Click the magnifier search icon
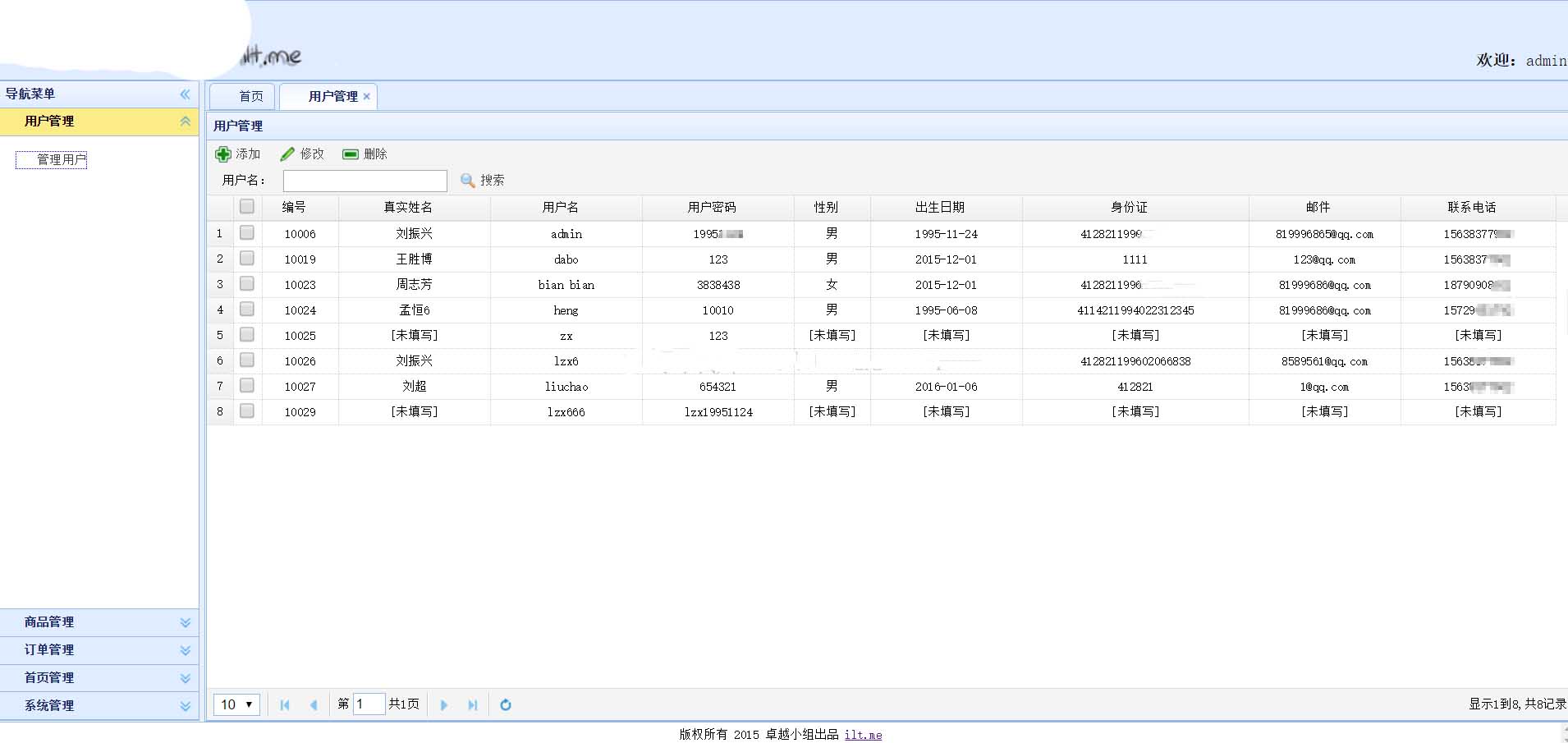 468,181
